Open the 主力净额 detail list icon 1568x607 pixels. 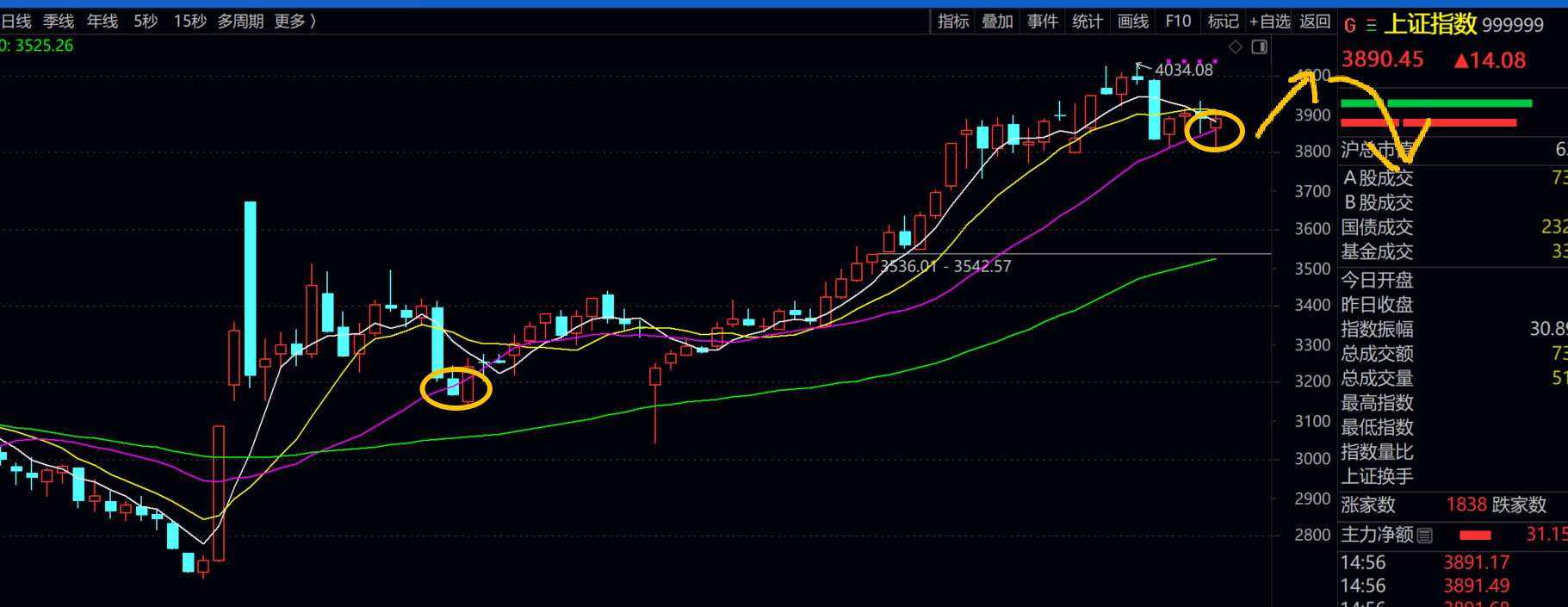coord(1425,536)
